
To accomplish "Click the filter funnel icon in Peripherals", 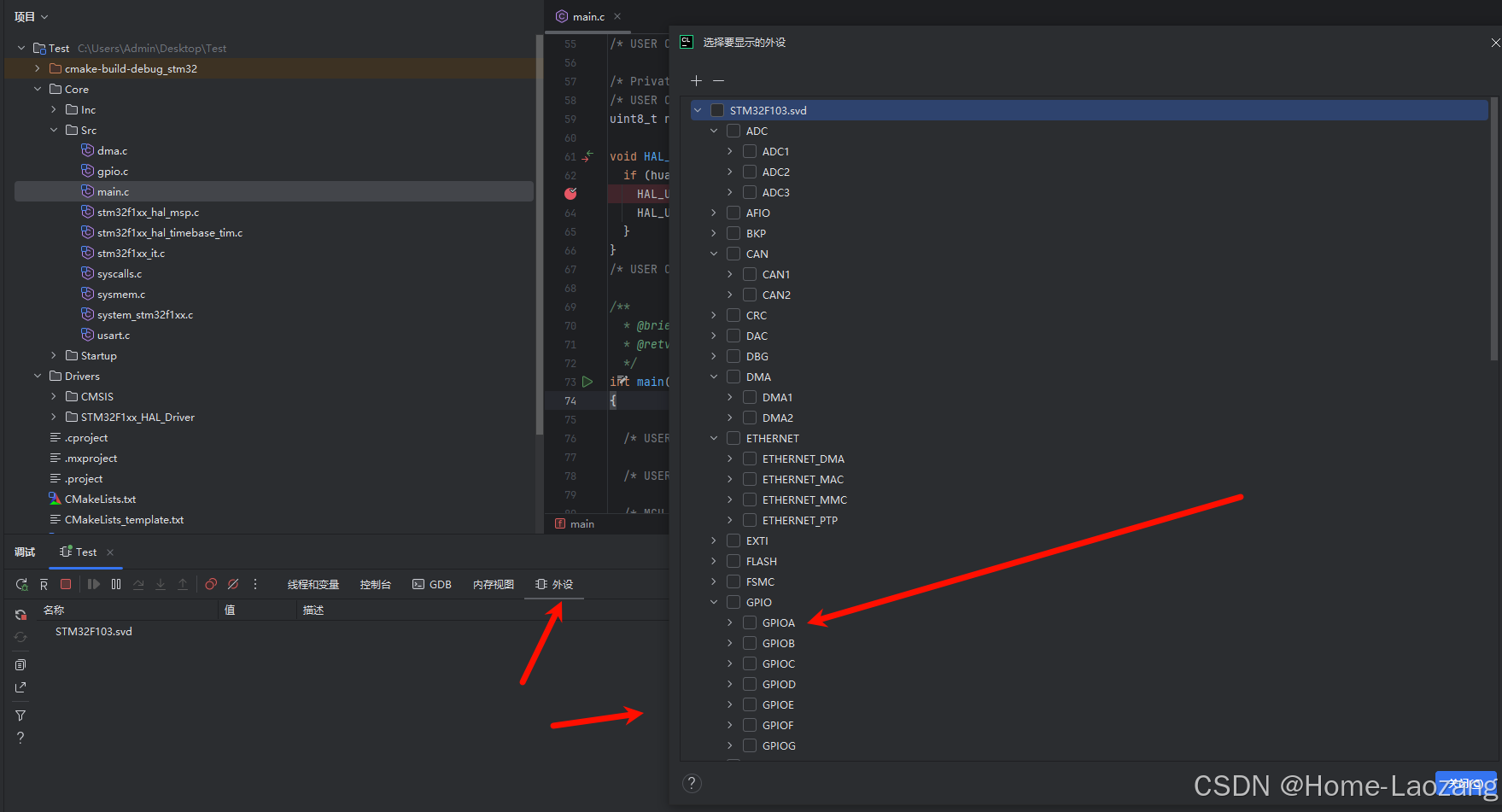I will 21,716.
